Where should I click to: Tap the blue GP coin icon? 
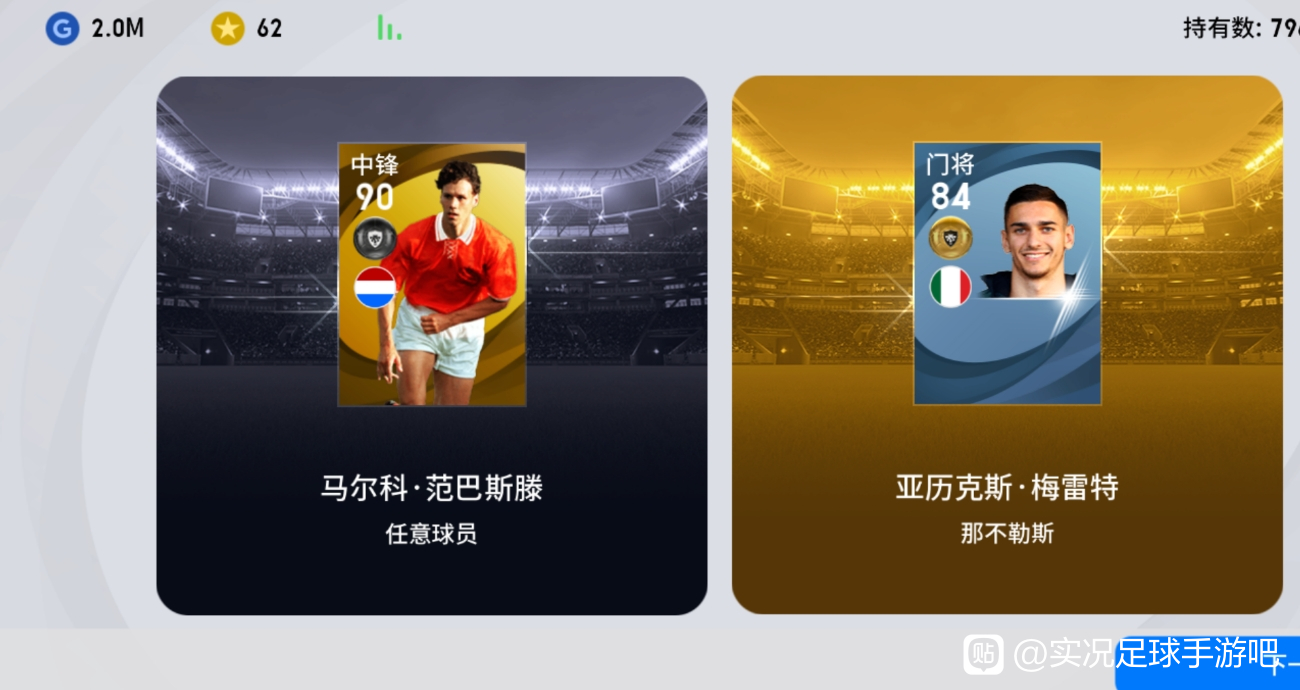[x=61, y=29]
